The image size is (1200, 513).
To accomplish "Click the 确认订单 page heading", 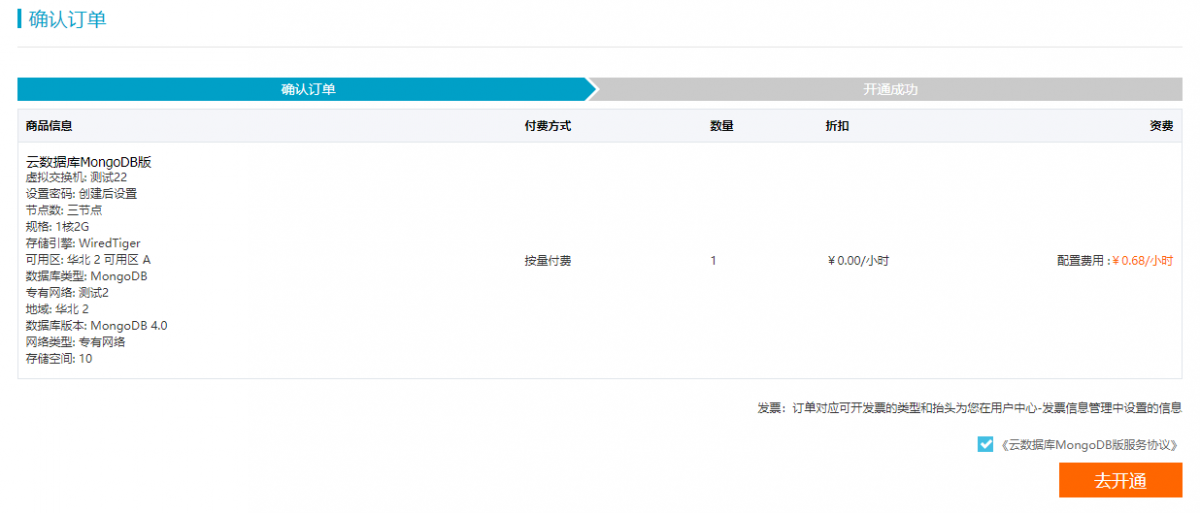I will [x=68, y=19].
